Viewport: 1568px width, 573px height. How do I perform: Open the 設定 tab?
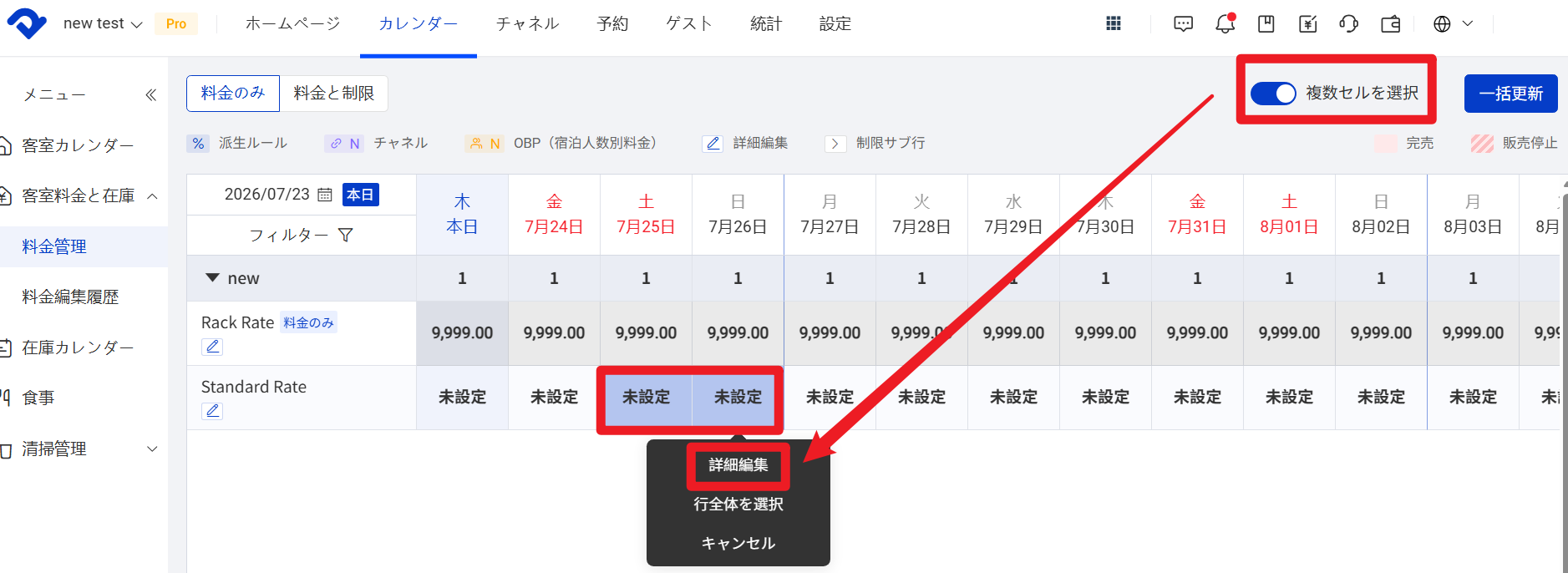(835, 23)
